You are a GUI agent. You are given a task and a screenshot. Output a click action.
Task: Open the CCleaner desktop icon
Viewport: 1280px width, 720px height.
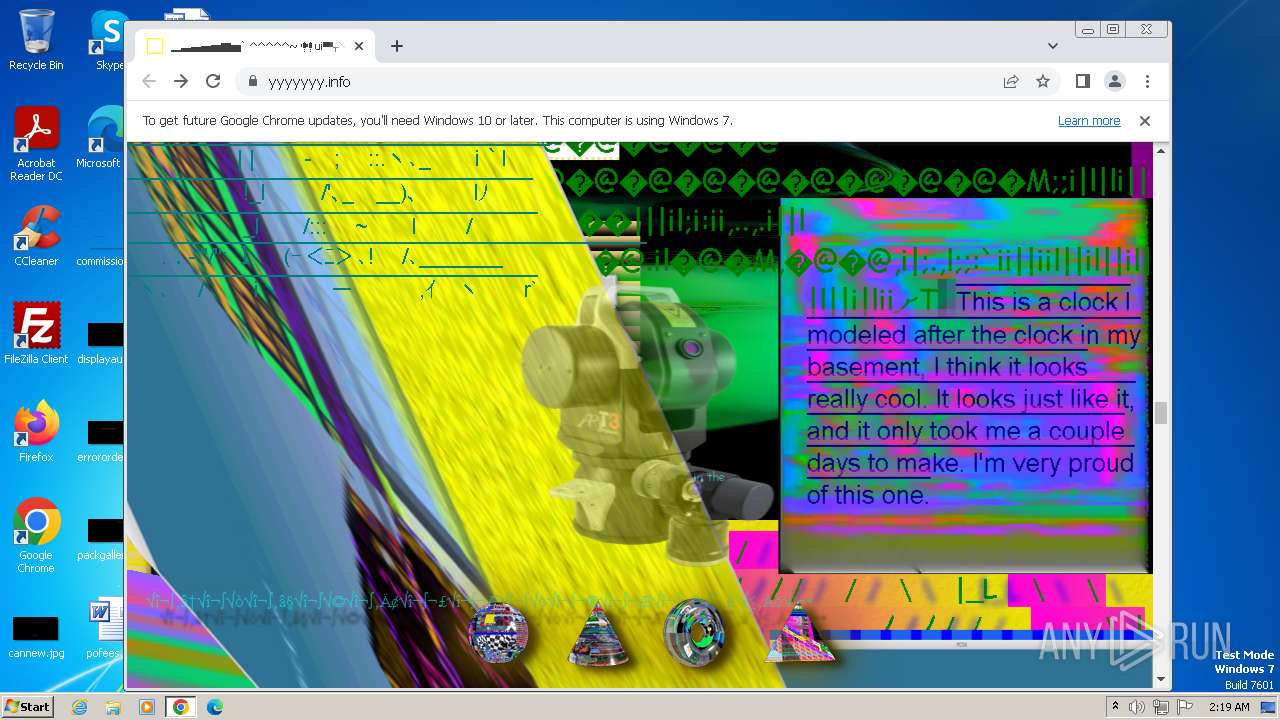click(36, 237)
